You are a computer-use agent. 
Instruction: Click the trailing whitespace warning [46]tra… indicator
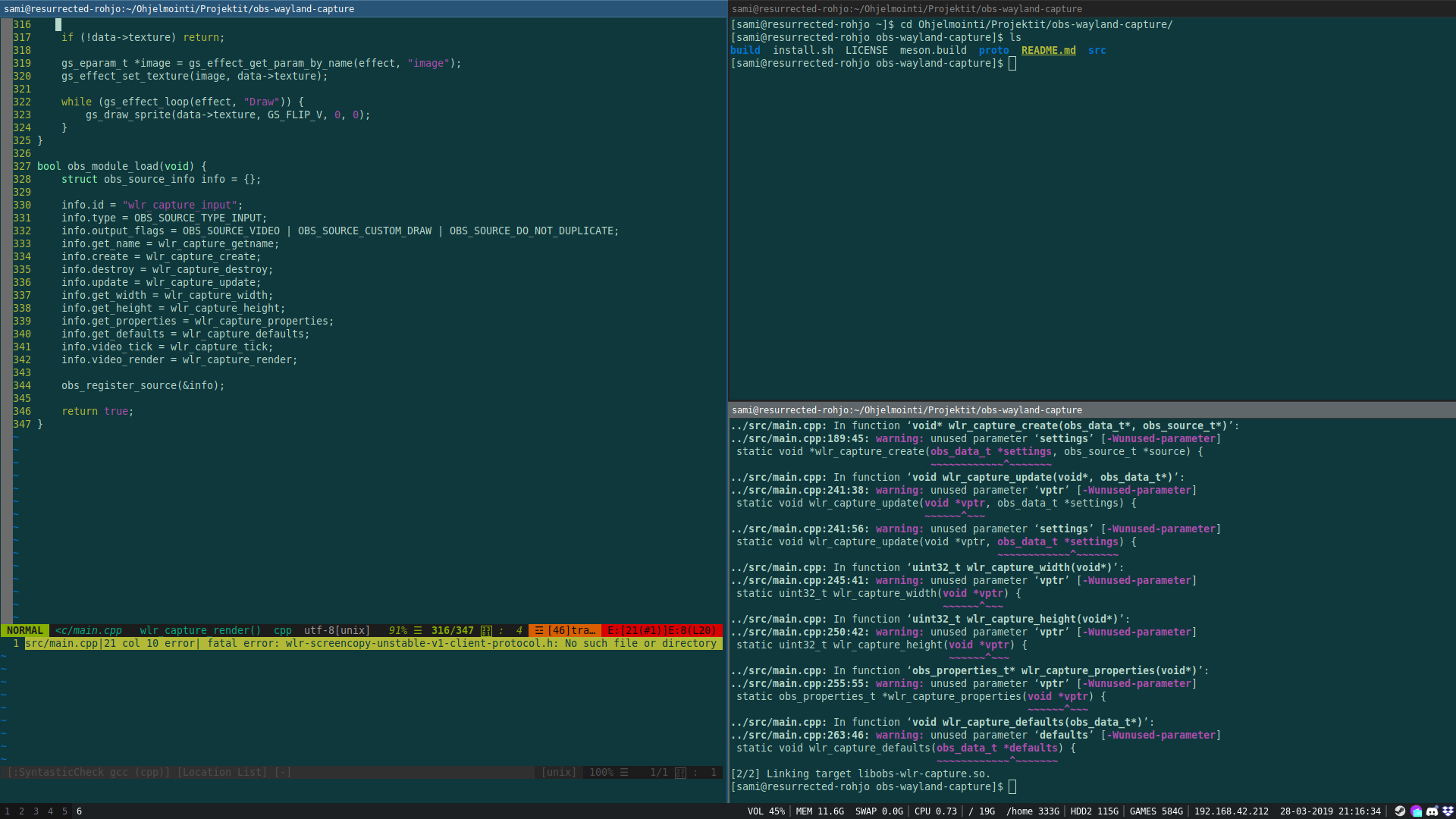567,630
